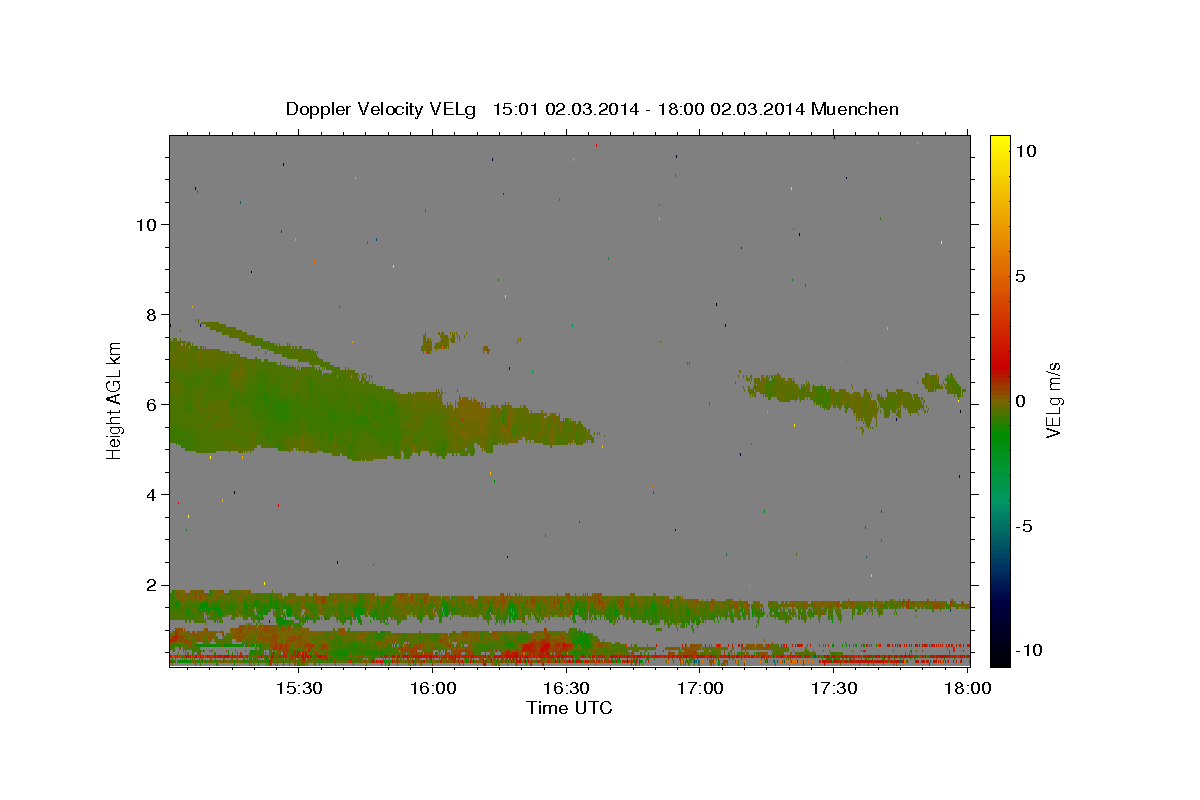
Task: Click the 'VELg m/s' colorbar label
Action: [x=1053, y=400]
